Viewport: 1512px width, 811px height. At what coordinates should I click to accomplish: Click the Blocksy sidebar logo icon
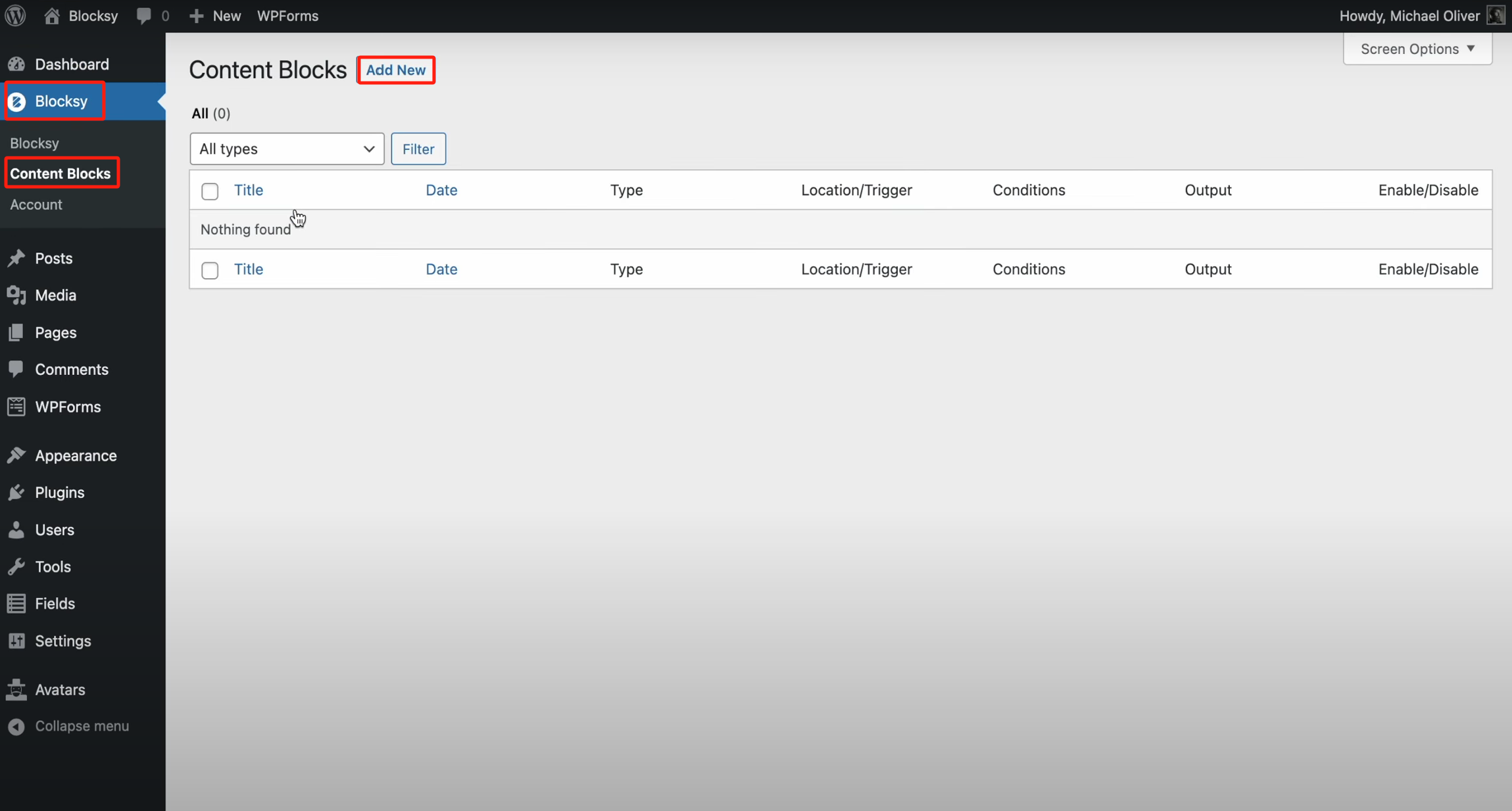(17, 101)
